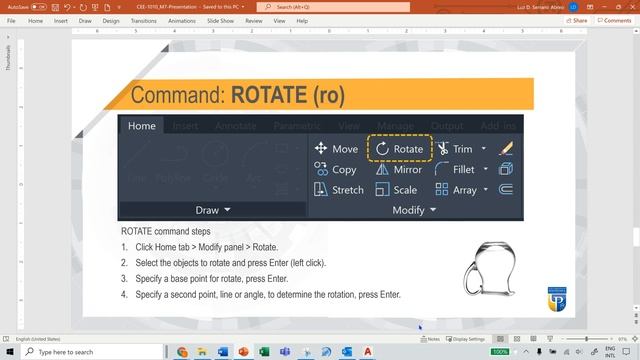This screenshot has width=640, height=360.
Task: Open the Review ribbon tab
Action: (x=254, y=21)
